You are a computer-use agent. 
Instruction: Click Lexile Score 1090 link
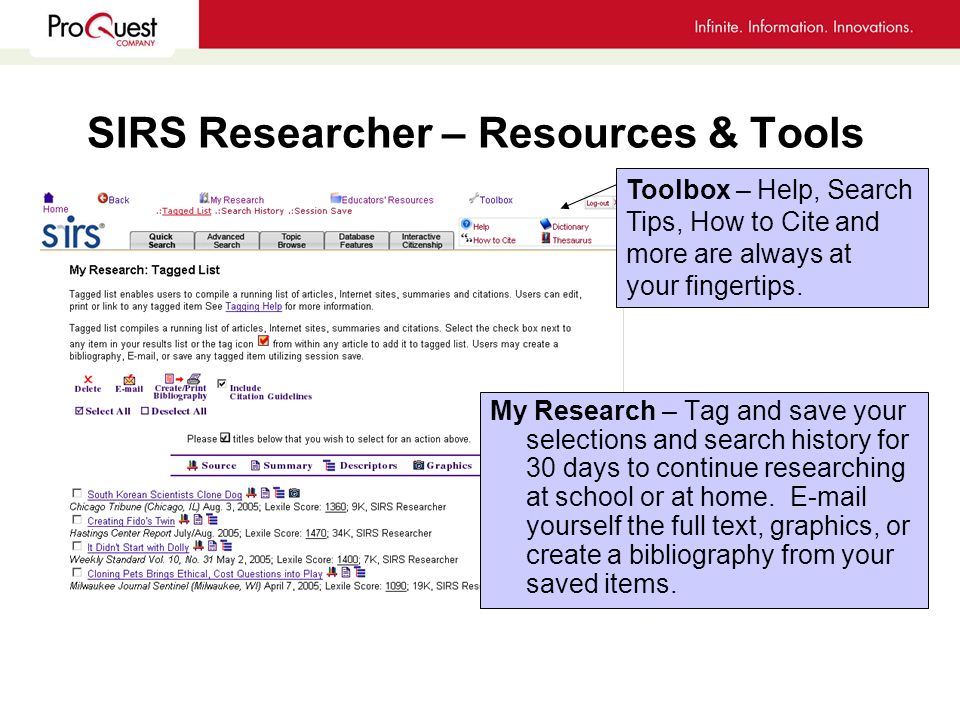pos(396,586)
